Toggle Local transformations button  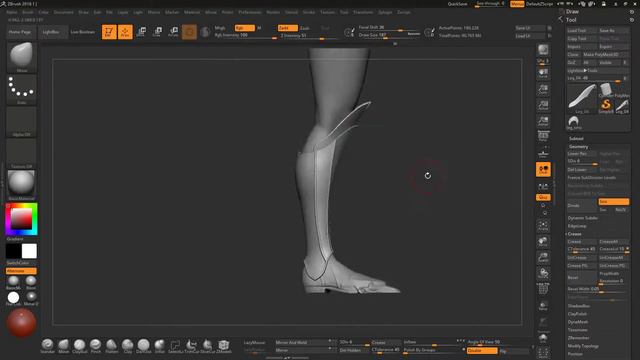point(543,170)
